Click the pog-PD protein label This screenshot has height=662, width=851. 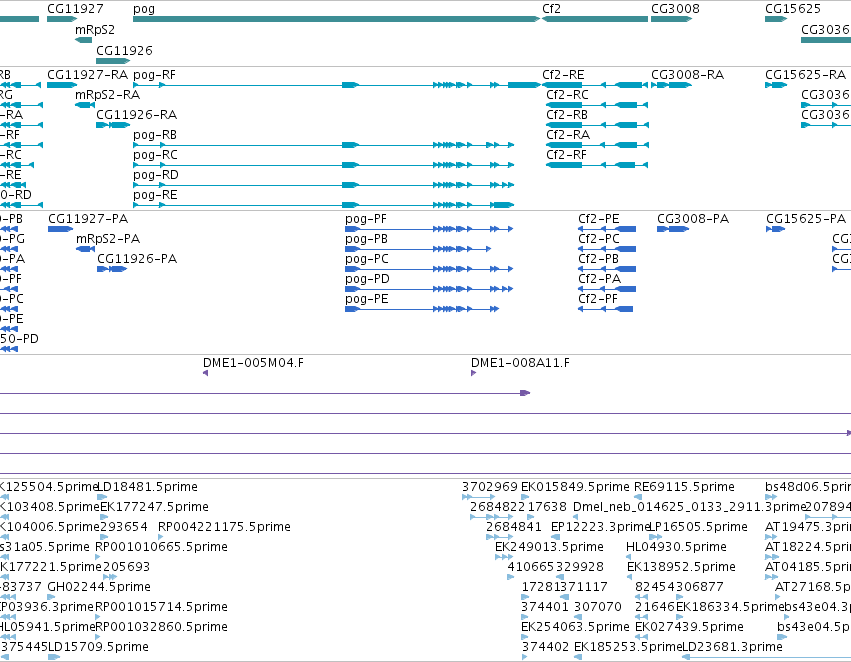[x=367, y=279]
